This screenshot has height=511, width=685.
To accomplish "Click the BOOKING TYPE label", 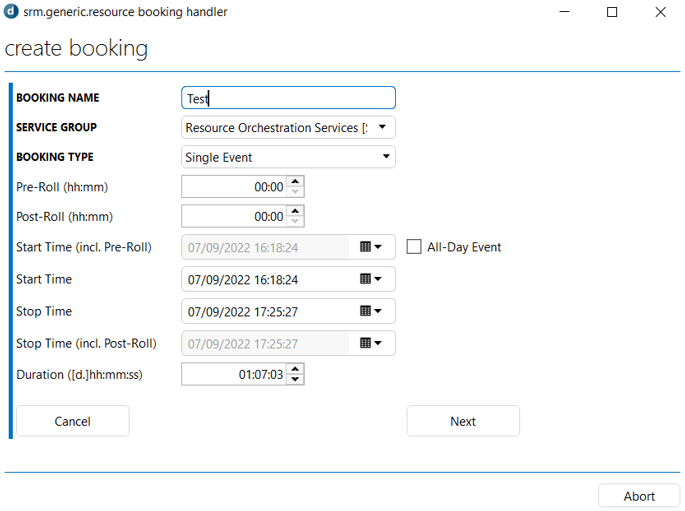I will click(x=55, y=157).
